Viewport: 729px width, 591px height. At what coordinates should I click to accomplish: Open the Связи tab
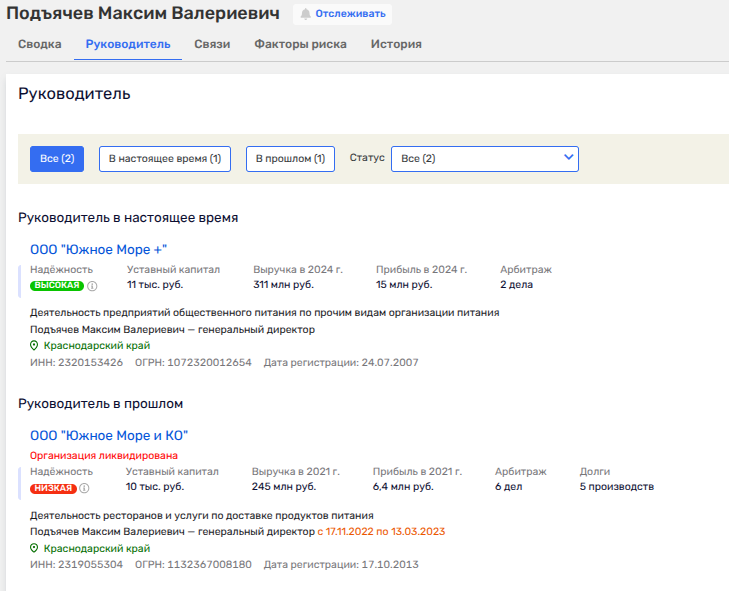pyautogui.click(x=212, y=44)
